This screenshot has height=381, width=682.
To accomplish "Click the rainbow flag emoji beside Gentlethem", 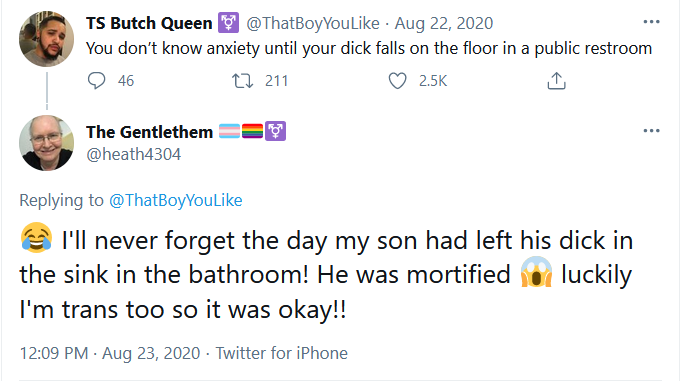I will (252, 131).
